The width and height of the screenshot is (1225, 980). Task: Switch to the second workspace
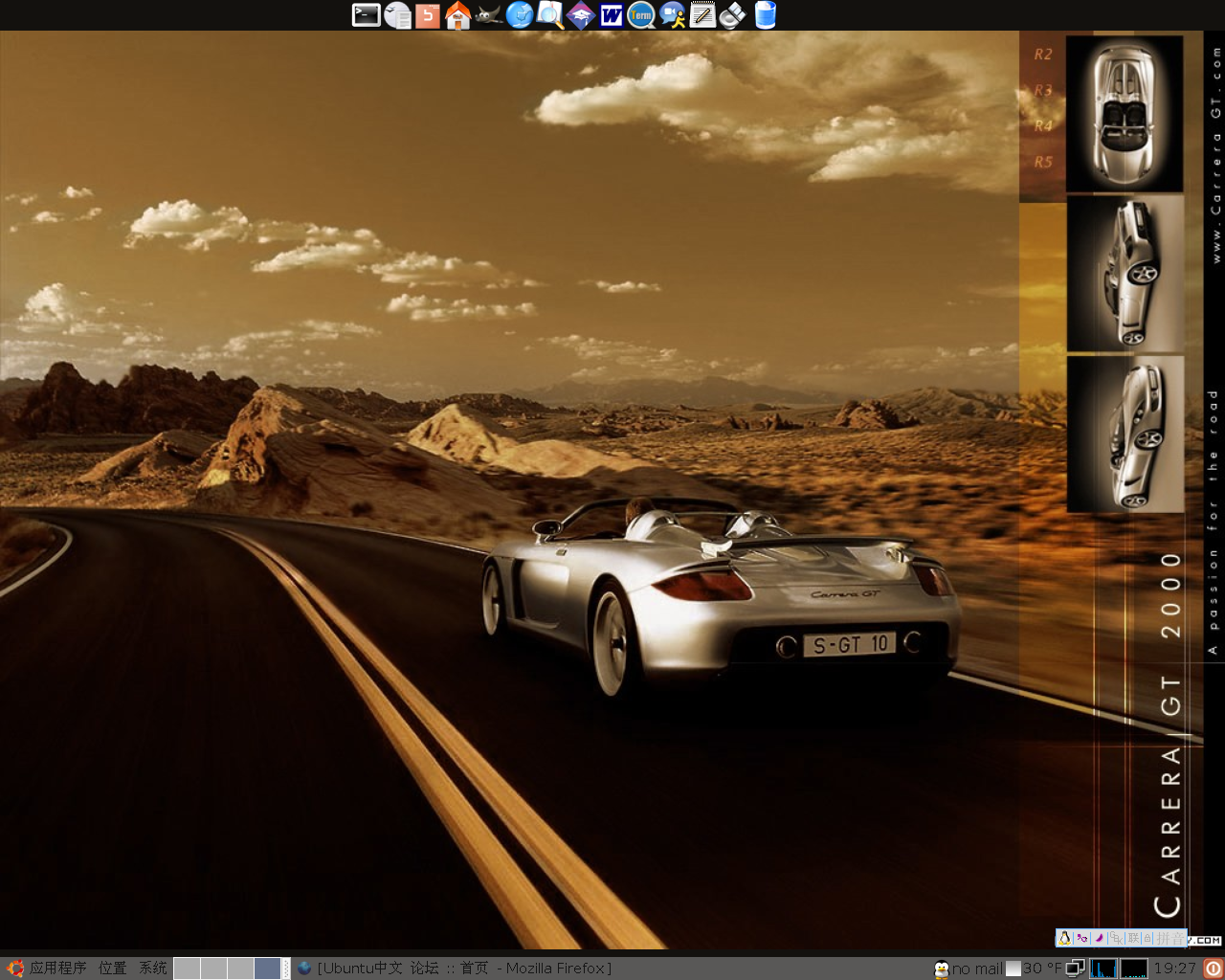pos(213,969)
